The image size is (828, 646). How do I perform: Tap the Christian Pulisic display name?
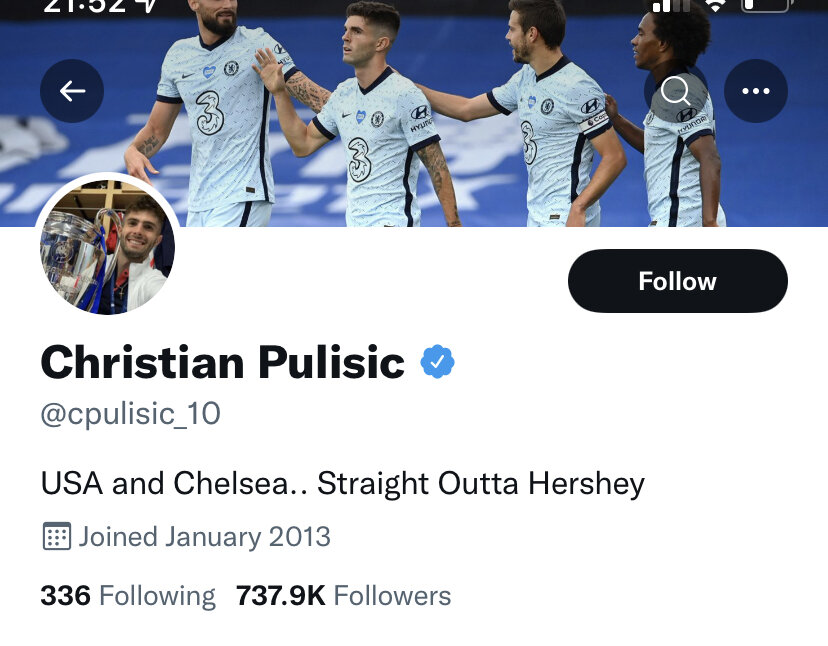point(222,362)
